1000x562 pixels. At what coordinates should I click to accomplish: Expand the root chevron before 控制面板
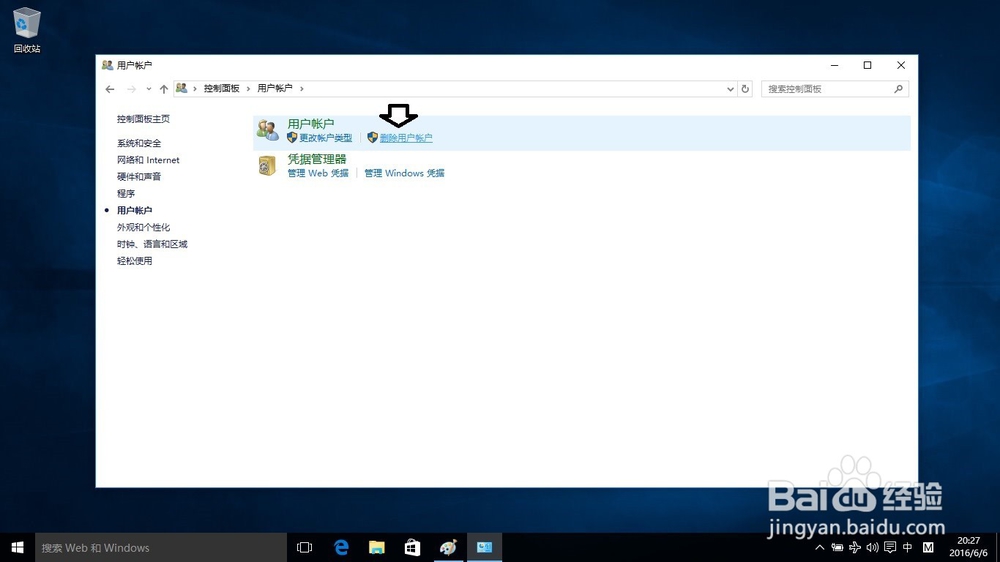click(195, 89)
